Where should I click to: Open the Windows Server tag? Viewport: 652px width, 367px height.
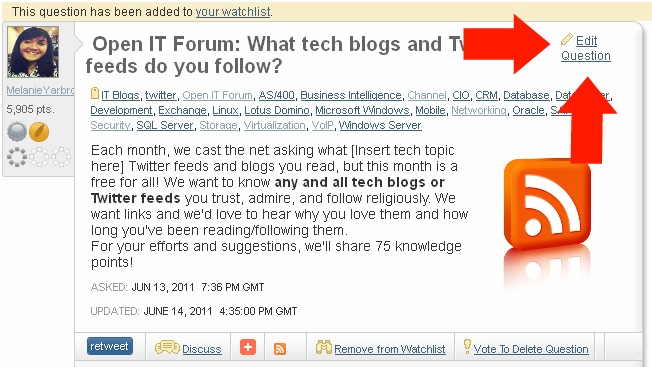coord(380,125)
